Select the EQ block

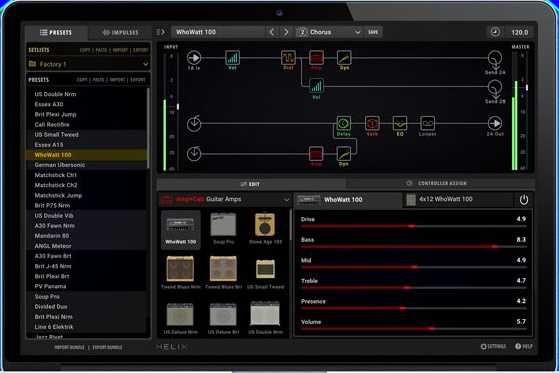[400, 124]
